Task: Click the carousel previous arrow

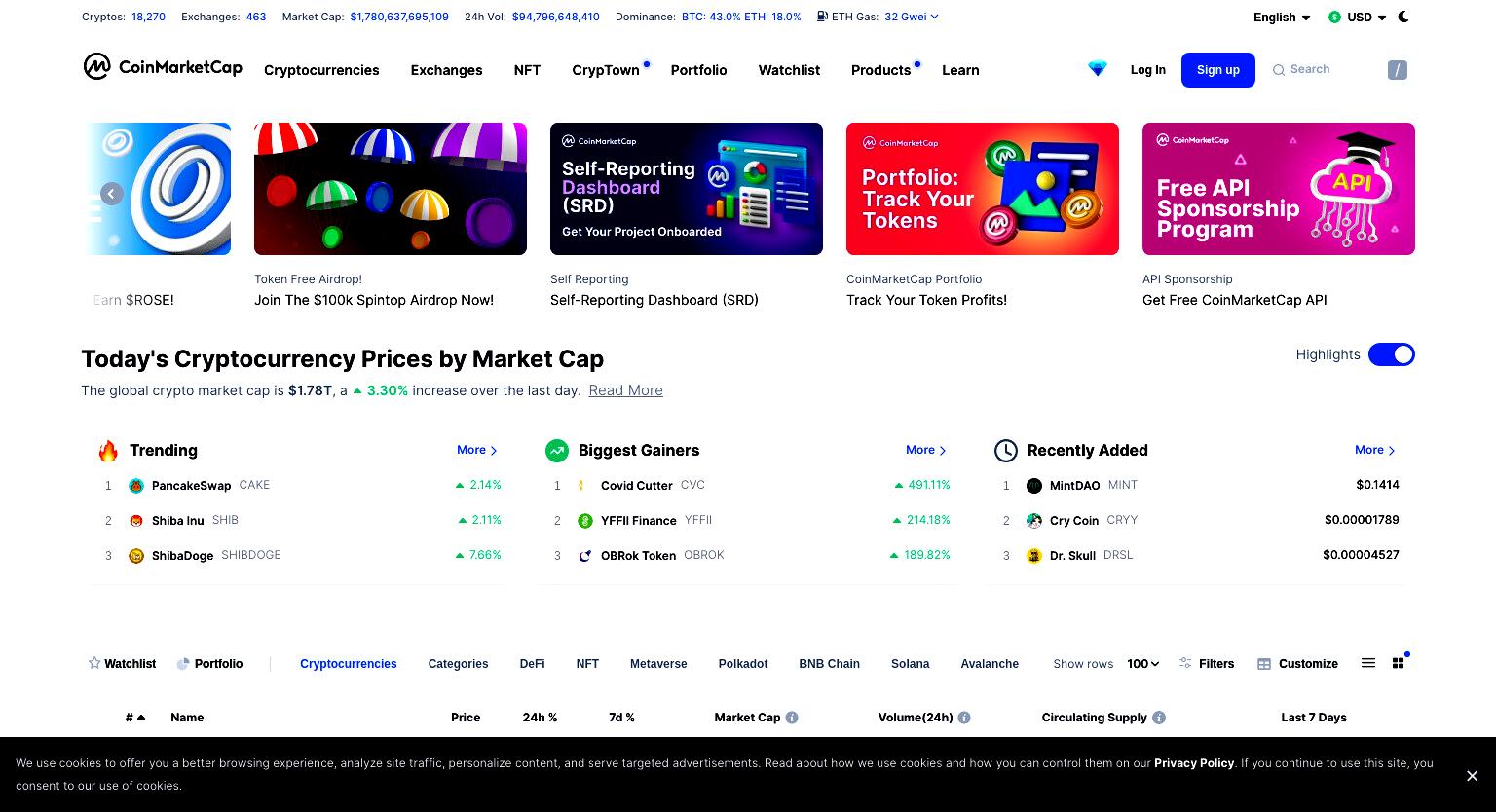Action: (112, 194)
